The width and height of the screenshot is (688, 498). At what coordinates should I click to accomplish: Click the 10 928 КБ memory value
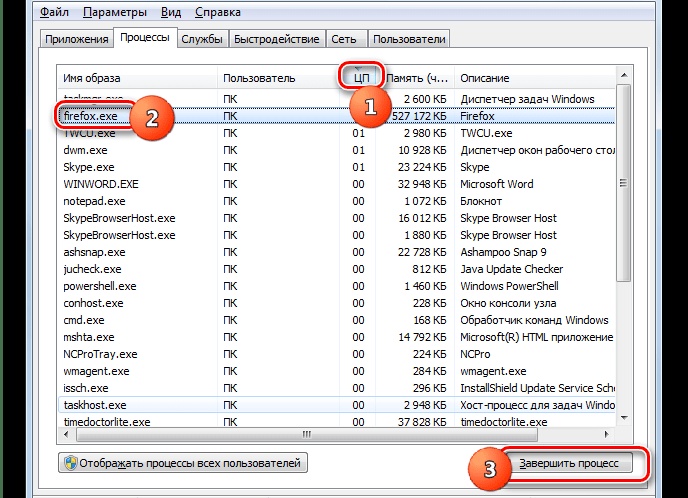tap(422, 150)
